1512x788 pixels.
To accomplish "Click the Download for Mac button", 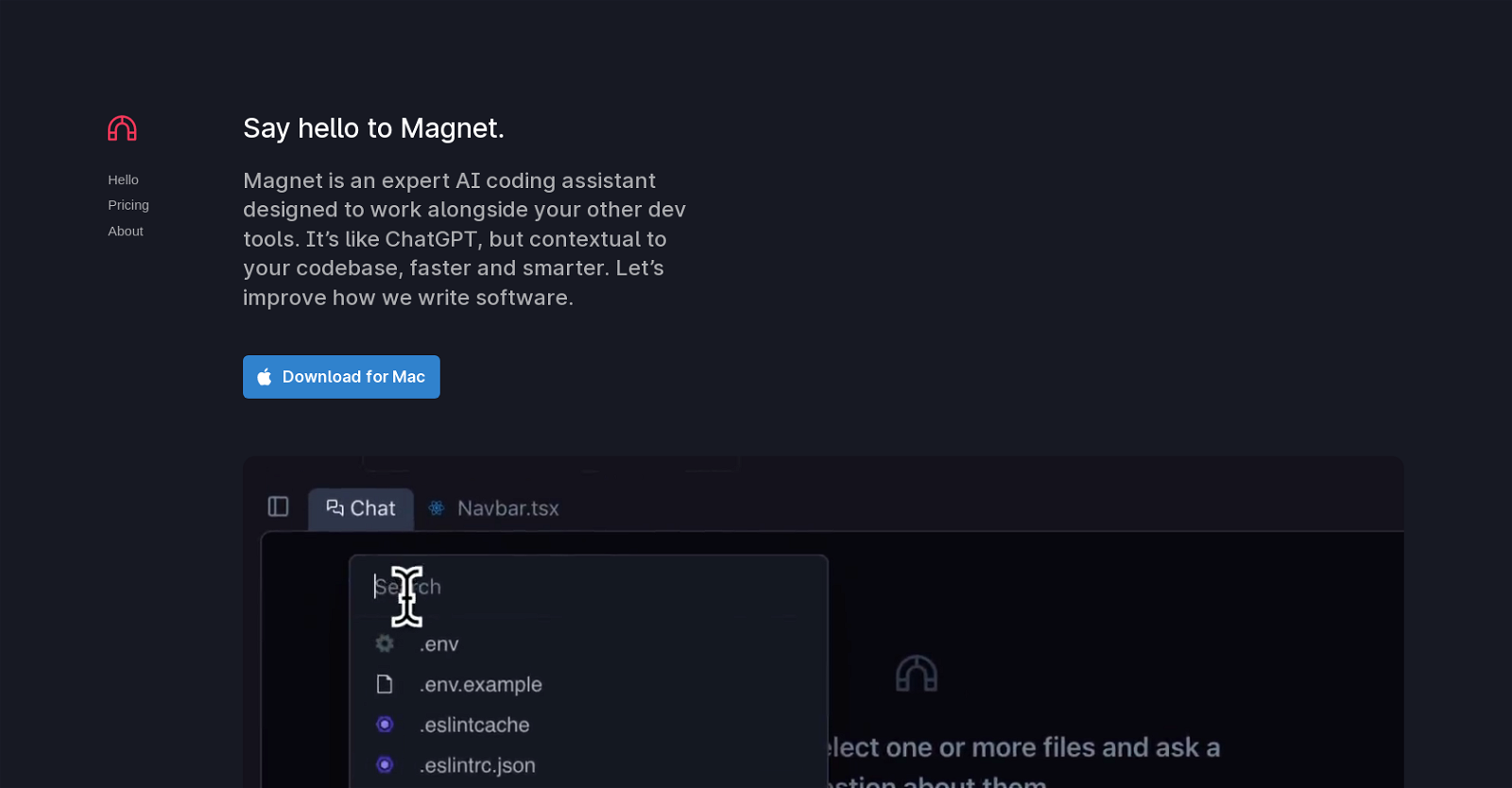I will pyautogui.click(x=341, y=377).
